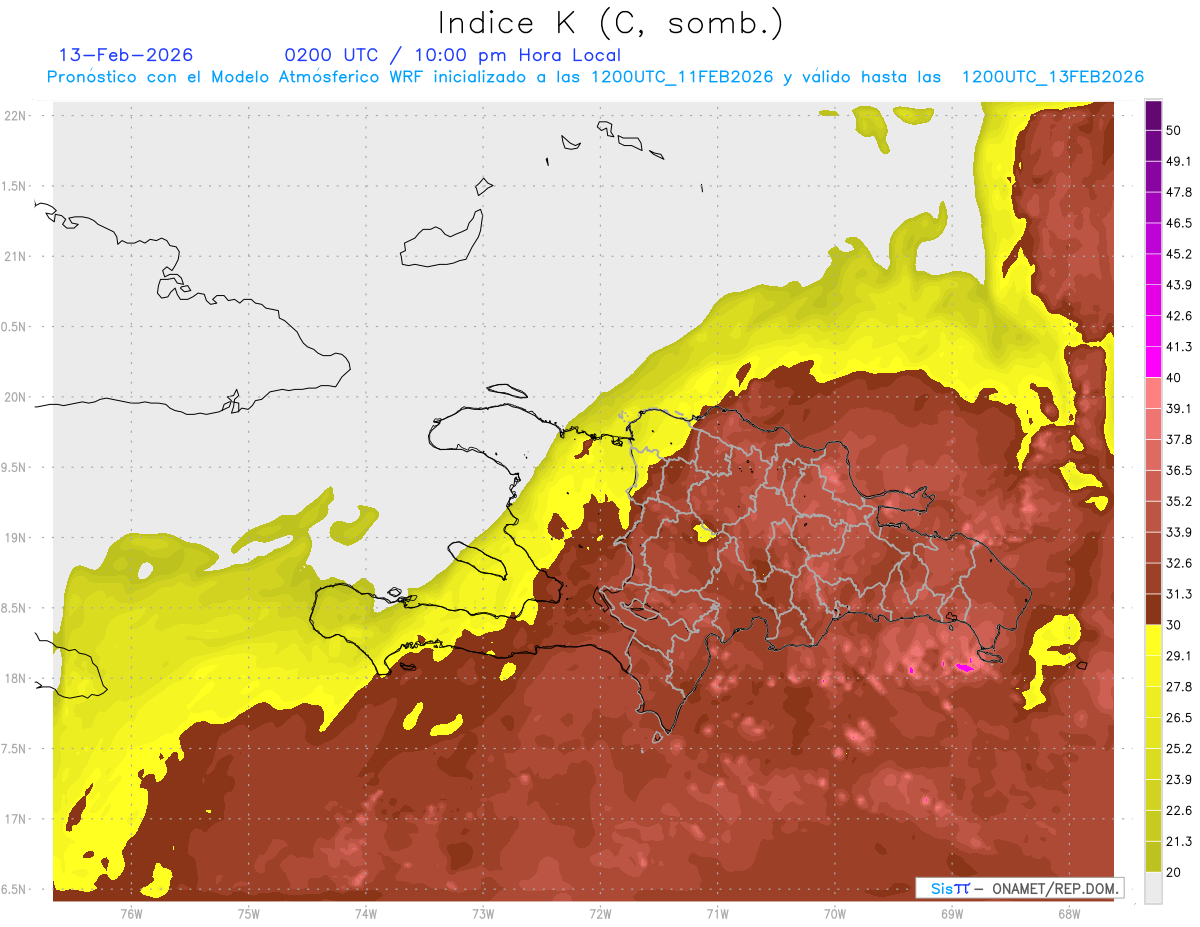
Task: Click the "50" colorbar value
Action: (x=1174, y=130)
